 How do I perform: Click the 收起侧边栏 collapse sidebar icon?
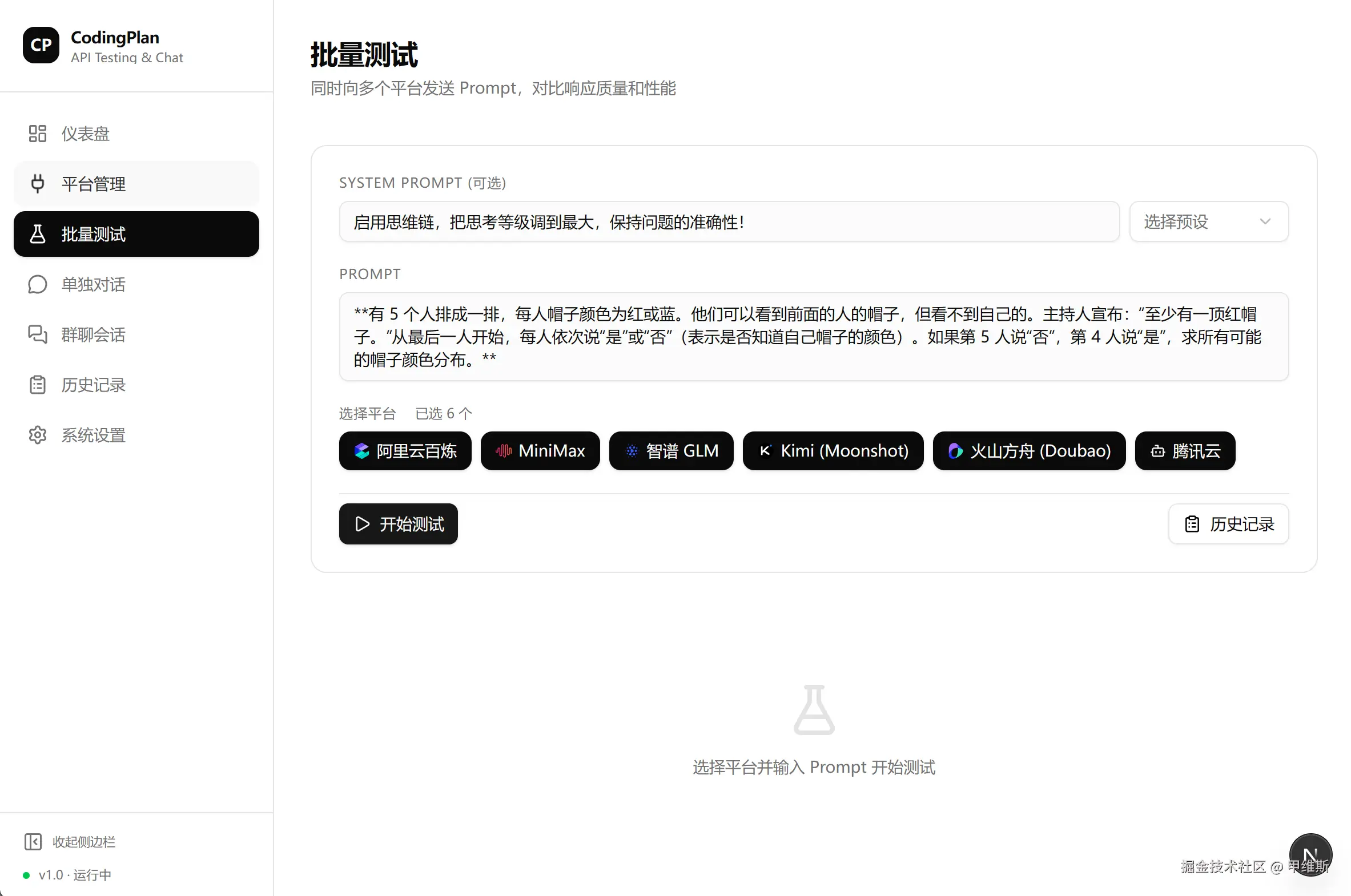tap(33, 842)
